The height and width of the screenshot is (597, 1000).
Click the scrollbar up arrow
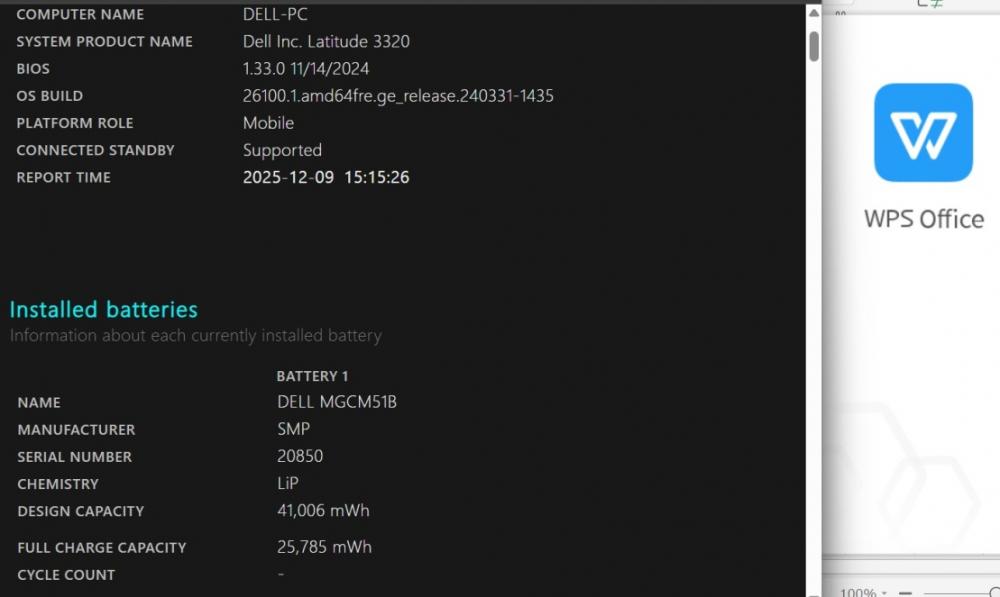[x=814, y=13]
